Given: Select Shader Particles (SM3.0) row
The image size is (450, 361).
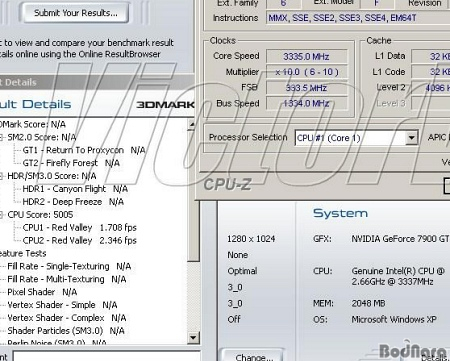Looking at the screenshot, I should (x=66, y=331).
